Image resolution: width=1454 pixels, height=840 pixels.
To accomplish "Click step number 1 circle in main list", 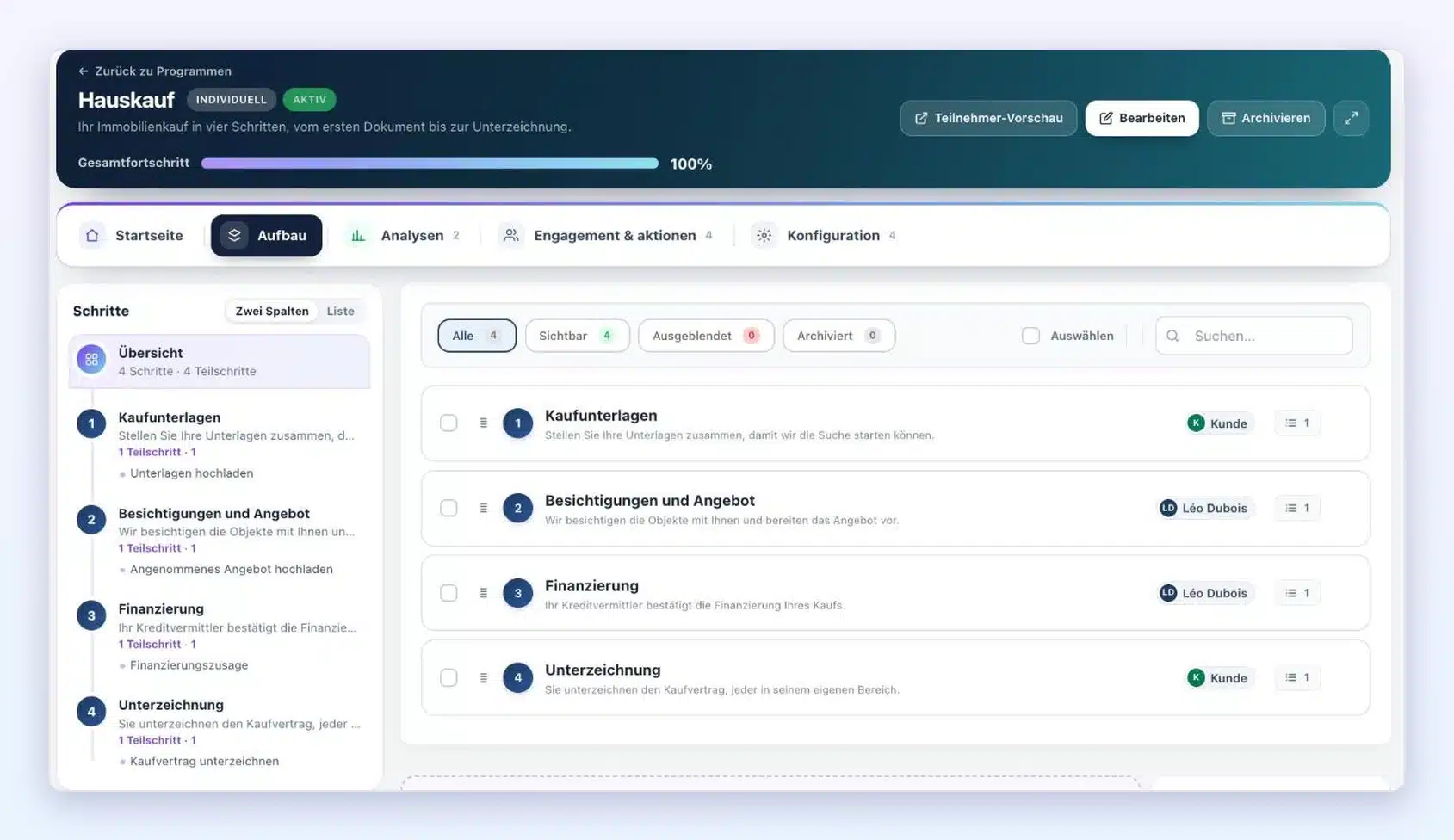I will tap(517, 423).
